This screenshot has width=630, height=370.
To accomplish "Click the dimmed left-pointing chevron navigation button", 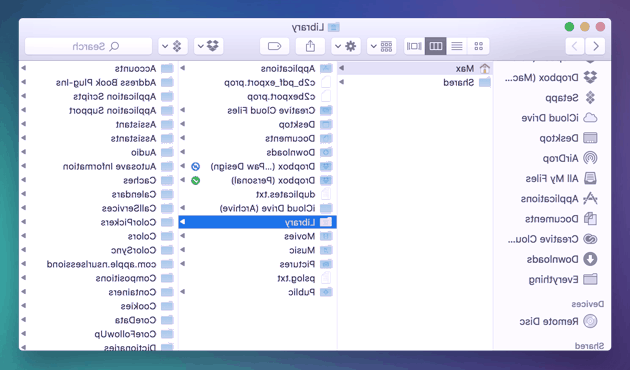I will point(575,46).
